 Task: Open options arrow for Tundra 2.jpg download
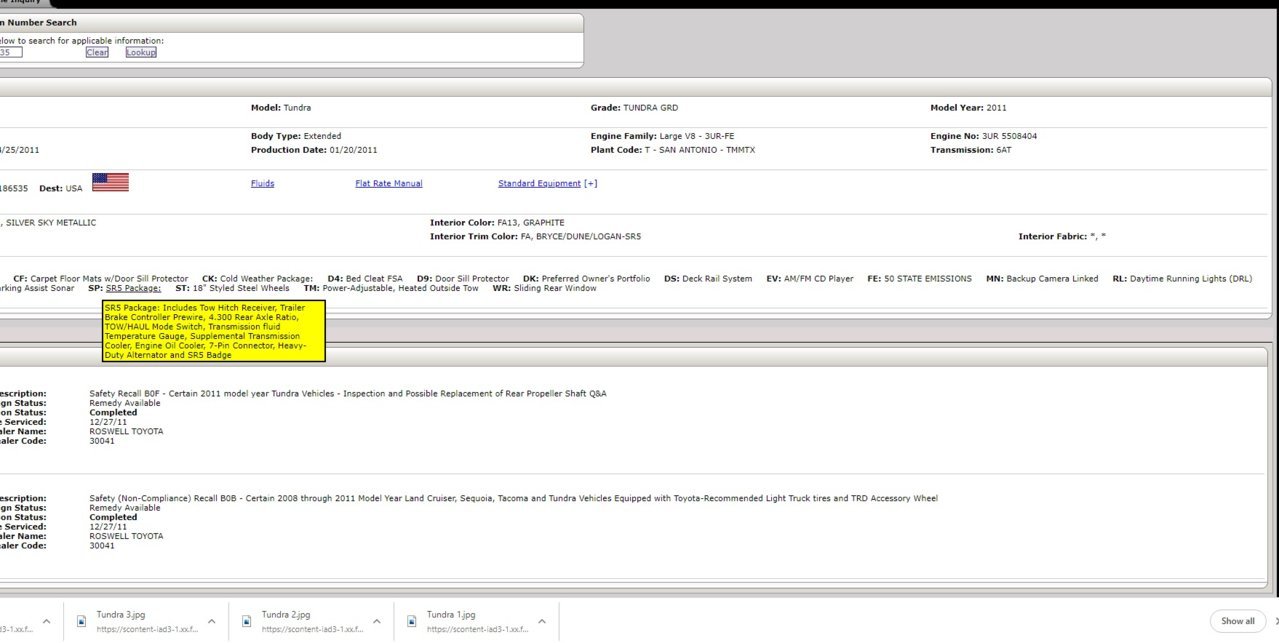pos(376,621)
